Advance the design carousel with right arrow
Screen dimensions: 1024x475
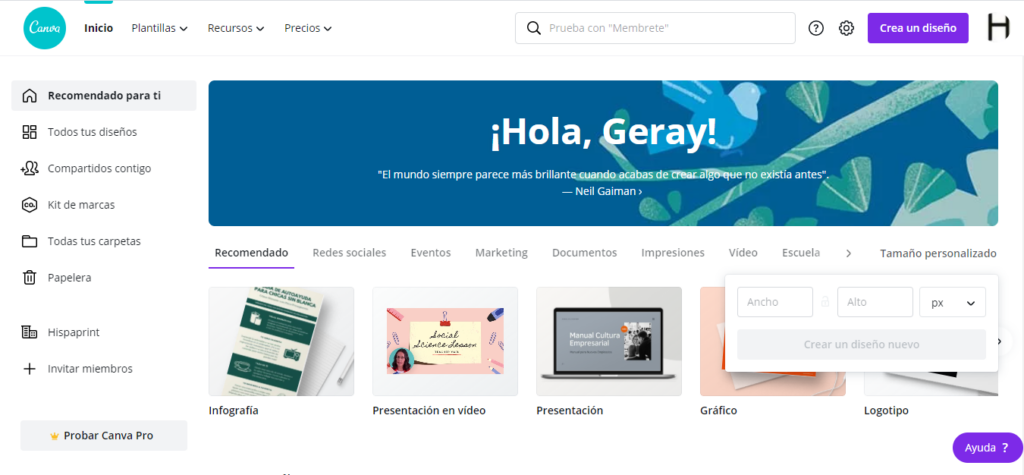click(999, 341)
